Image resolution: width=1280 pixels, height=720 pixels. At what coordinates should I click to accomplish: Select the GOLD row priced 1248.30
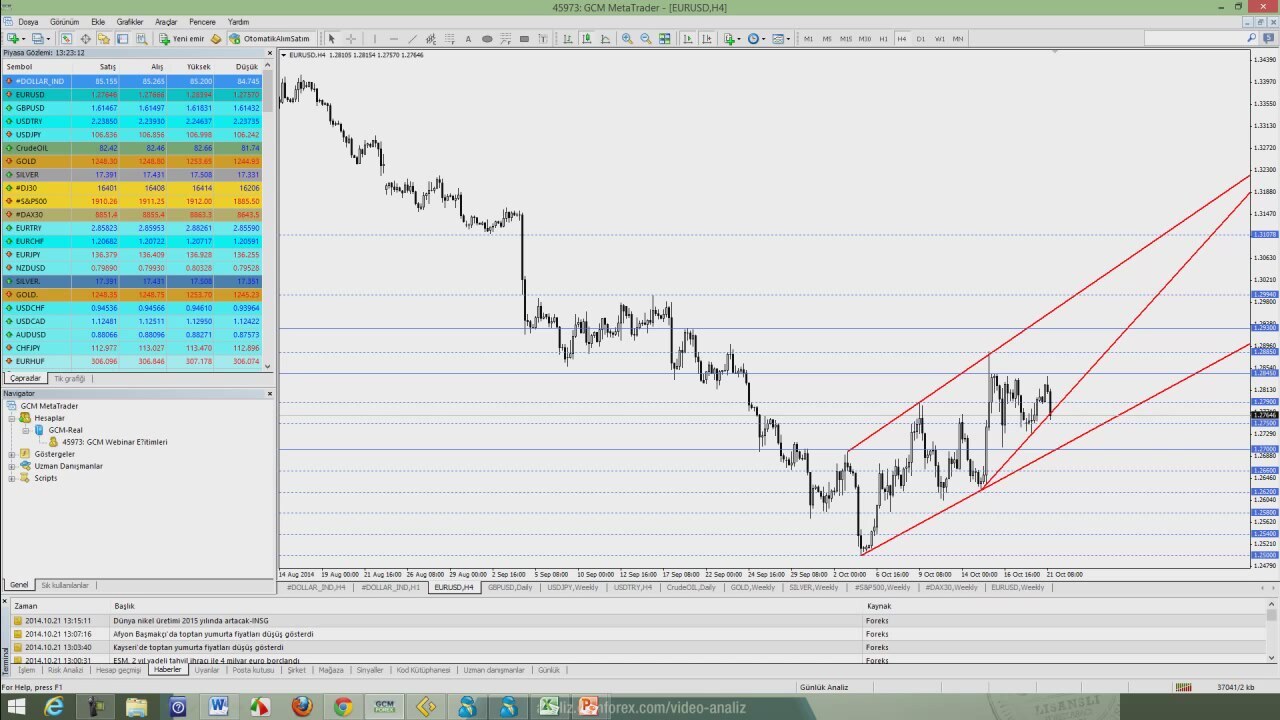tap(132, 161)
